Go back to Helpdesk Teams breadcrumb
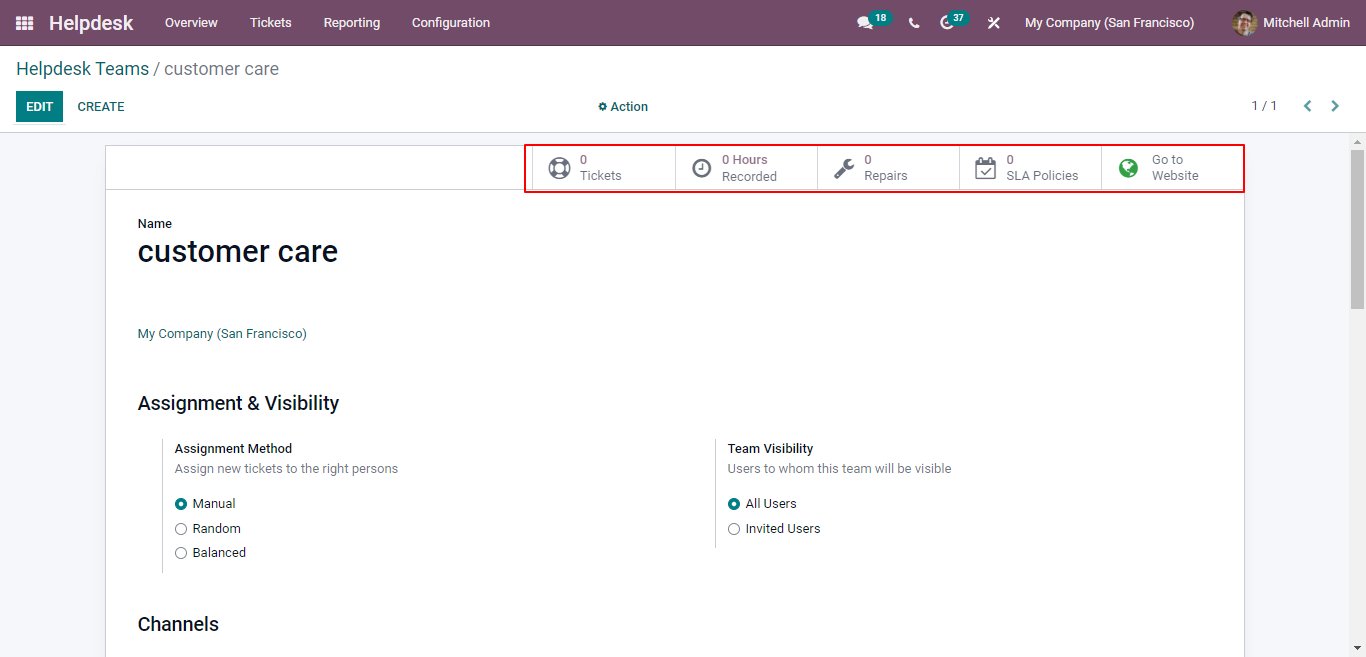Screen dimensions: 1366x657 click(82, 69)
